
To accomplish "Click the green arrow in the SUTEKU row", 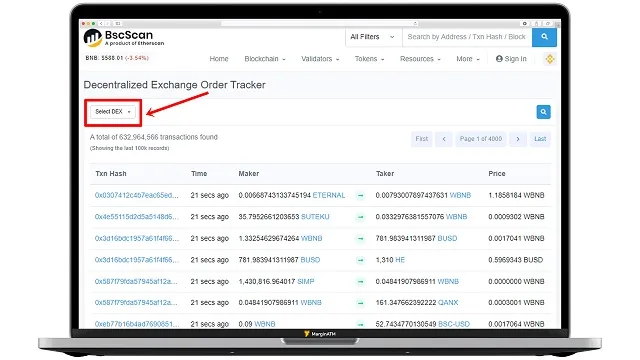I will pos(360,217).
